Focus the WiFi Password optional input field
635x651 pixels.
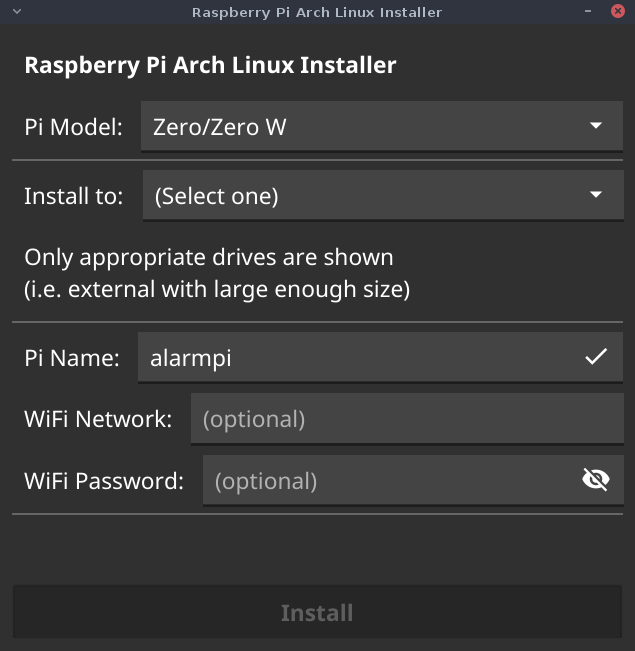coord(413,480)
